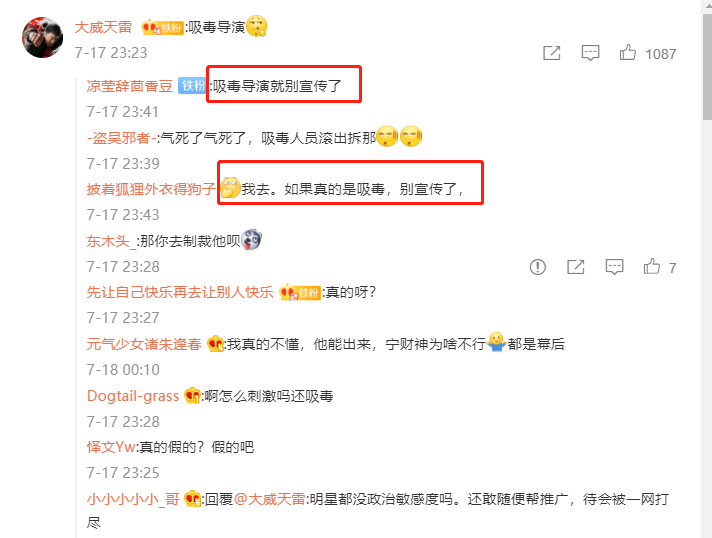Viewport: 712px width, 538px height.
Task: Share 东木头_'s reply
Action: (x=575, y=267)
